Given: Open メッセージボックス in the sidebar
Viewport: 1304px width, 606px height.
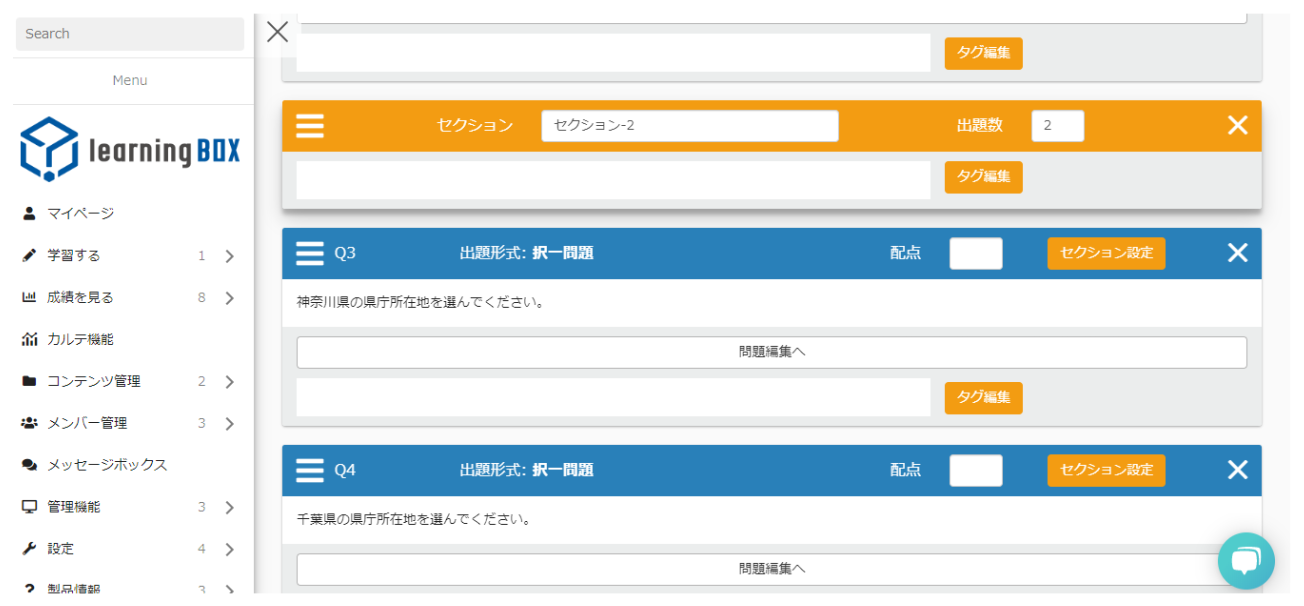Looking at the screenshot, I should [106, 466].
